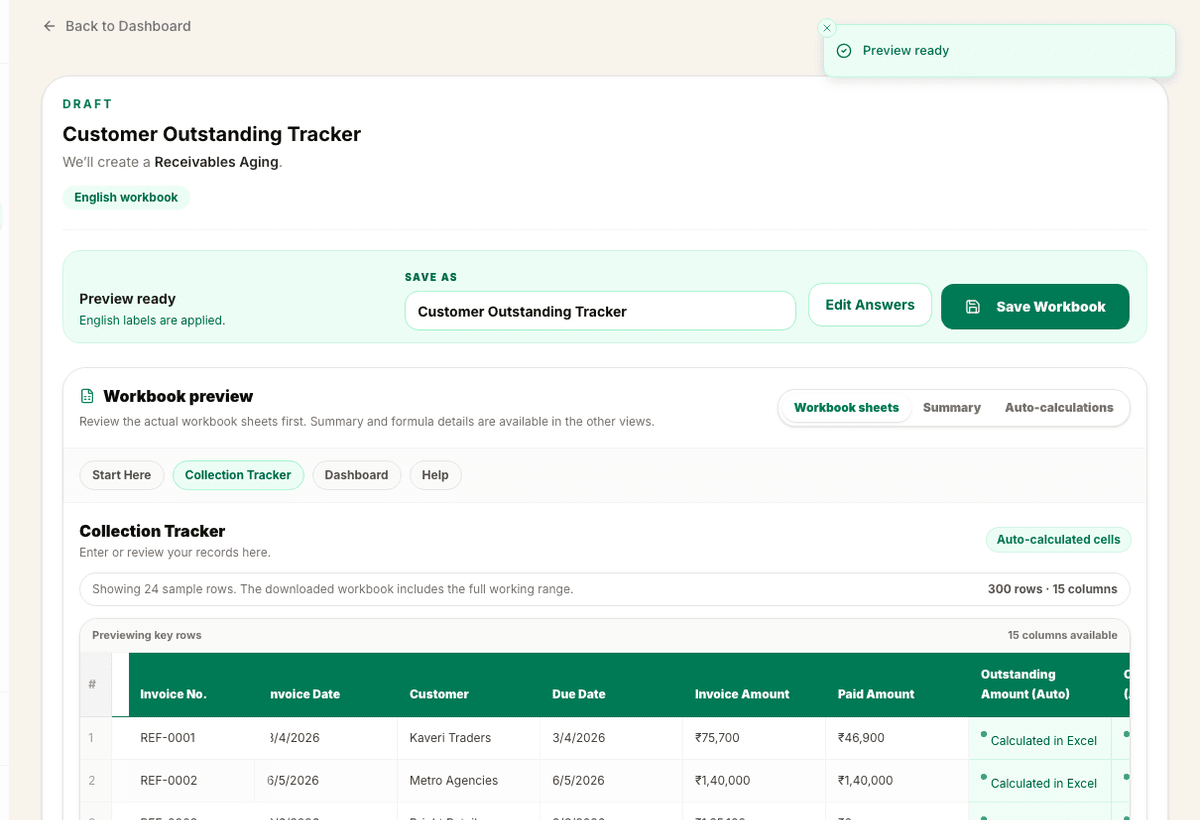
Task: Dismiss the Preview ready toast notification
Action: tap(826, 28)
